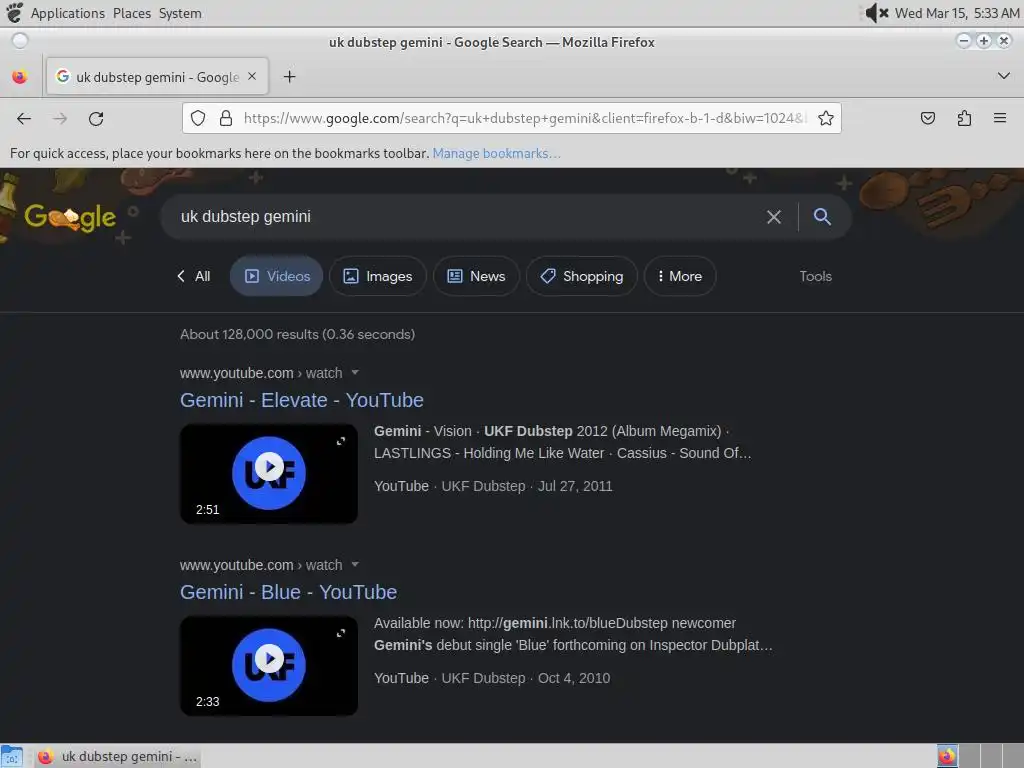
Task: Open the System menu
Action: point(180,13)
